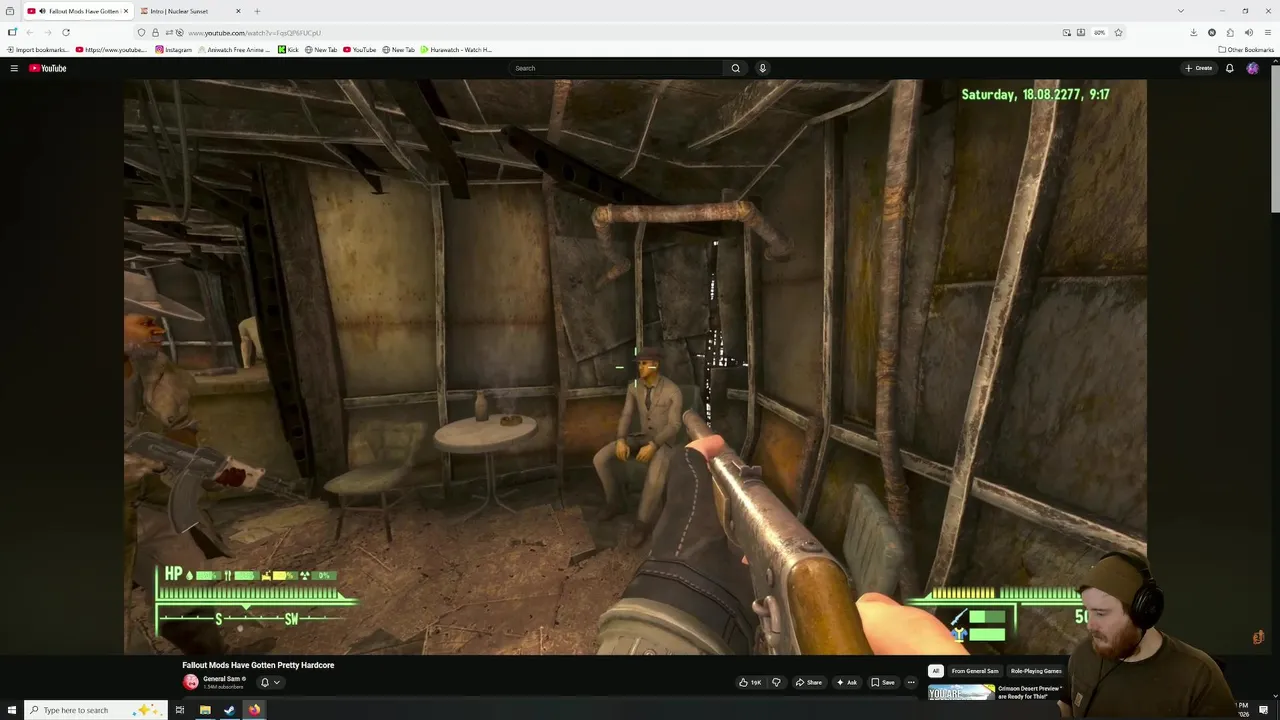Click the video player to pause
This screenshot has width=1280, height=720.
tap(635, 367)
